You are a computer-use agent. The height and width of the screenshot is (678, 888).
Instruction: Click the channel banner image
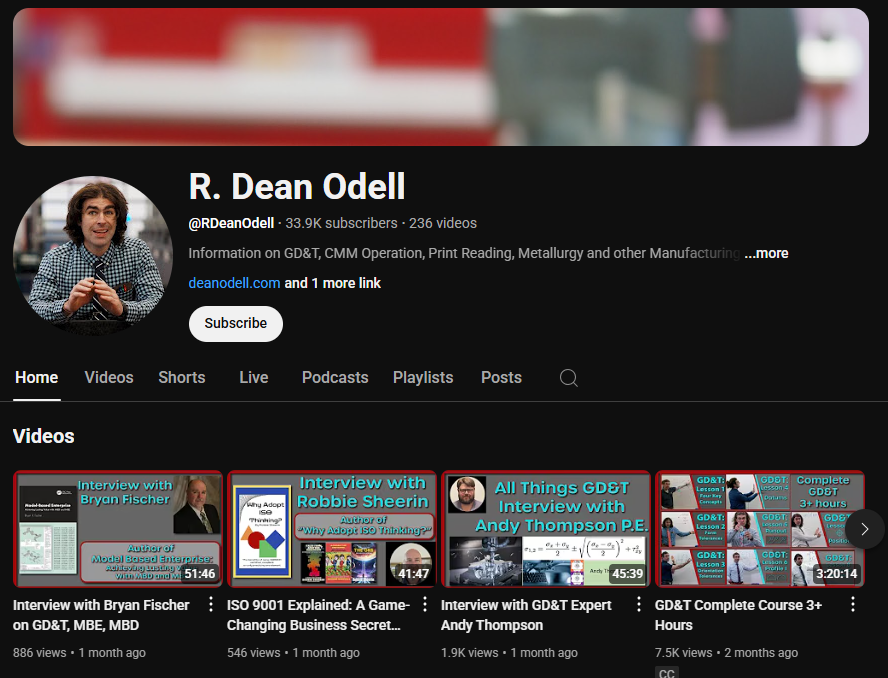tap(441, 77)
